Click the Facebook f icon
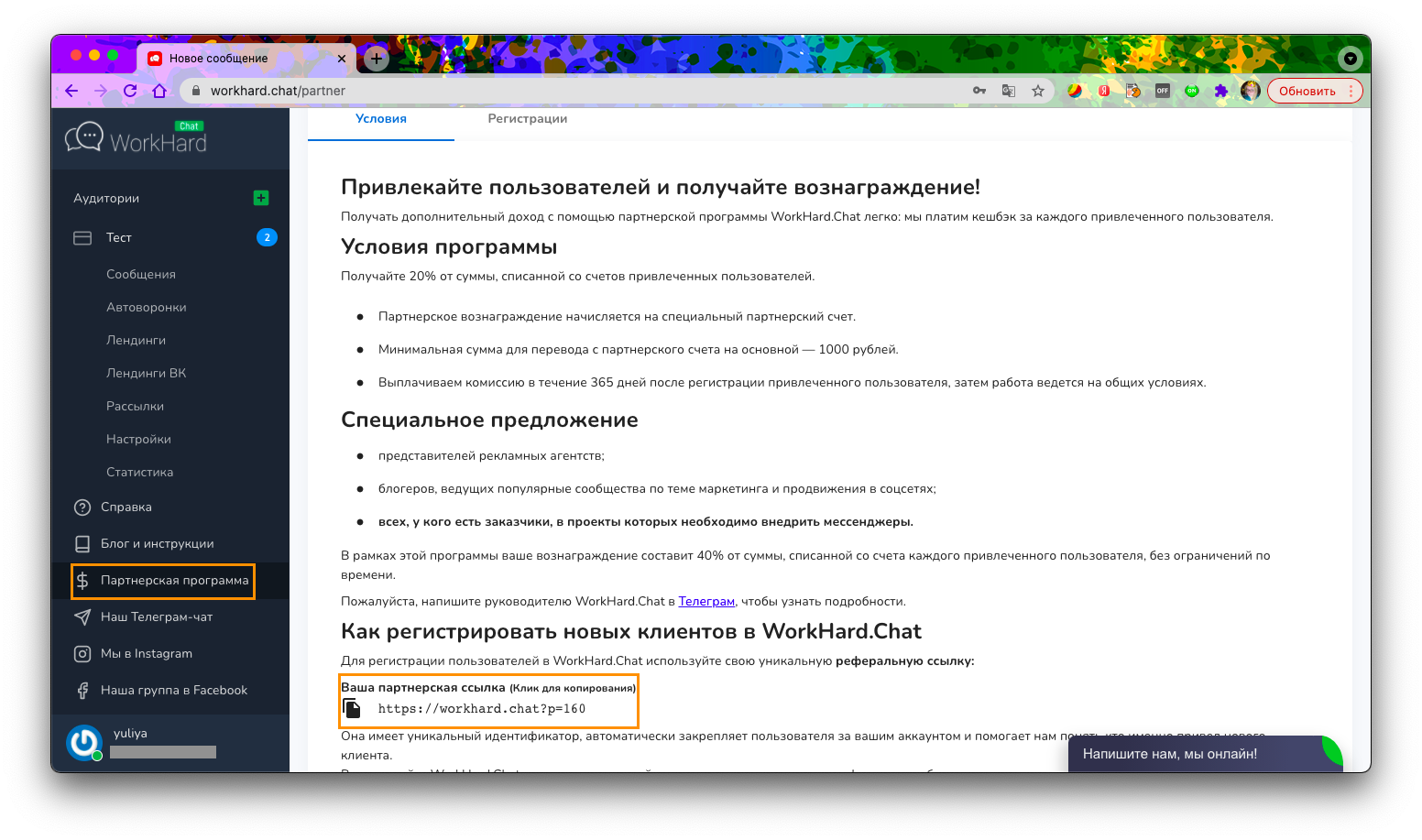The width and height of the screenshot is (1422, 840). pyautogui.click(x=82, y=690)
